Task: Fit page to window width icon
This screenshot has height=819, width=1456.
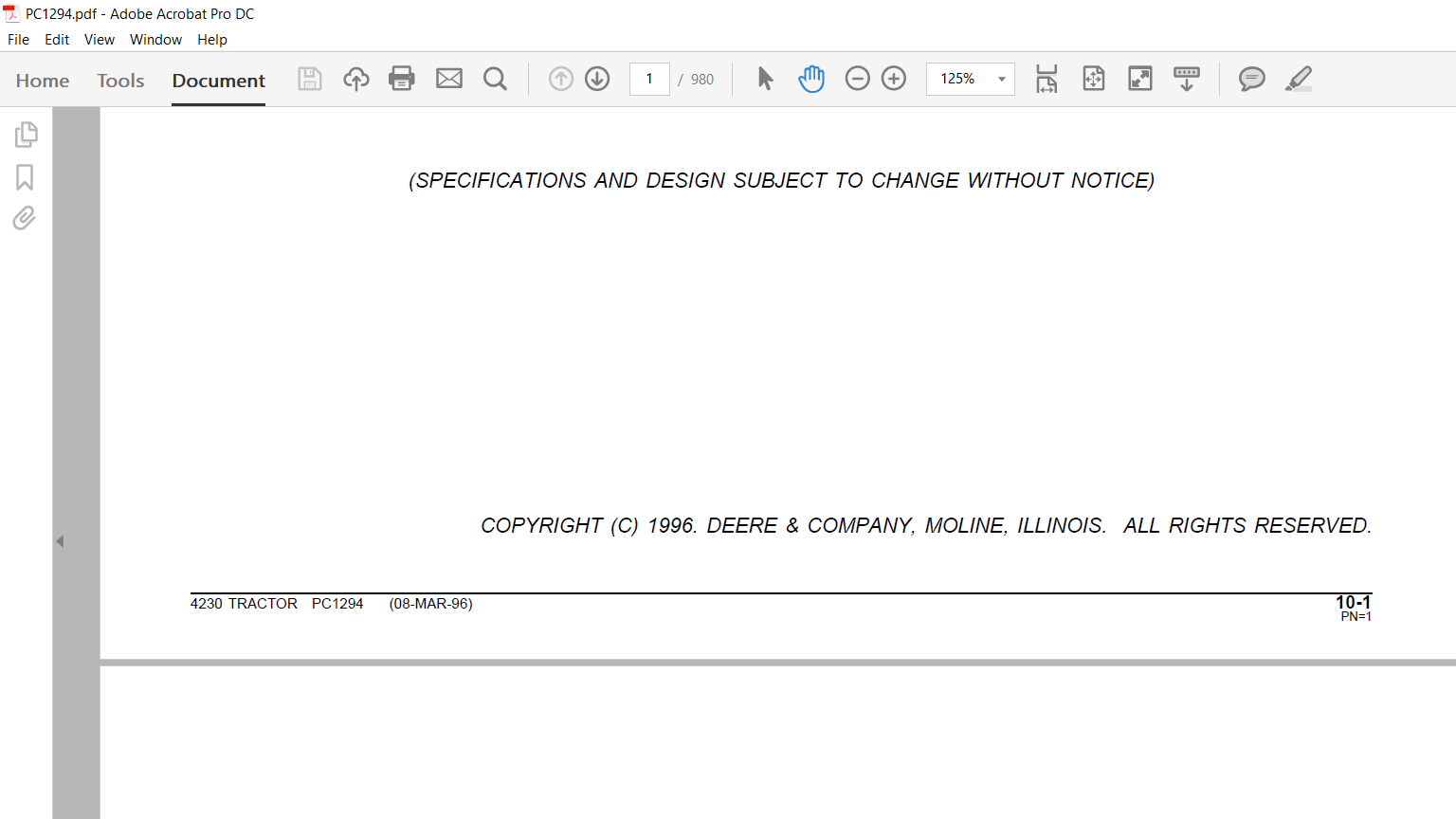Action: (x=1046, y=79)
